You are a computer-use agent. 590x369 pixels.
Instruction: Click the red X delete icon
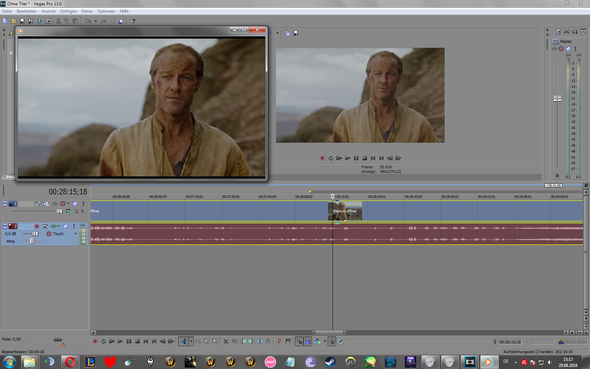[226, 342]
